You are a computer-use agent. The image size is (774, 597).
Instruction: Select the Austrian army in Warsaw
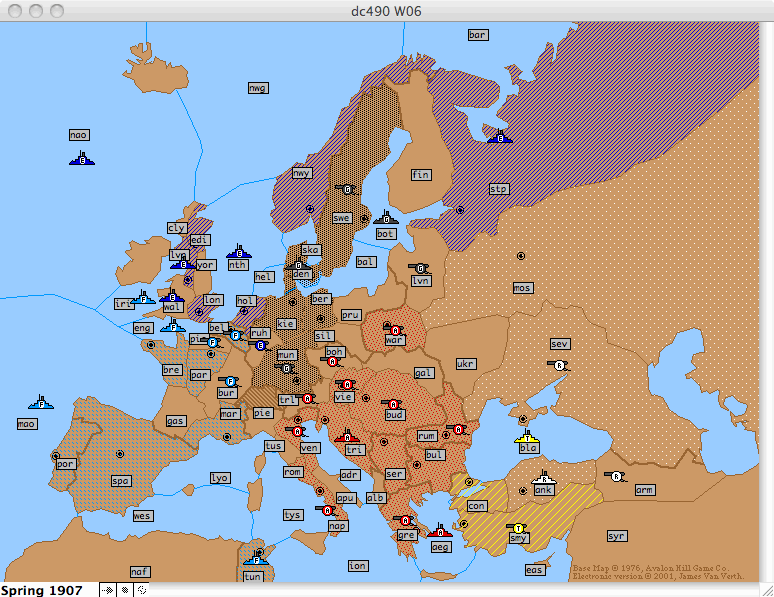tap(394, 329)
